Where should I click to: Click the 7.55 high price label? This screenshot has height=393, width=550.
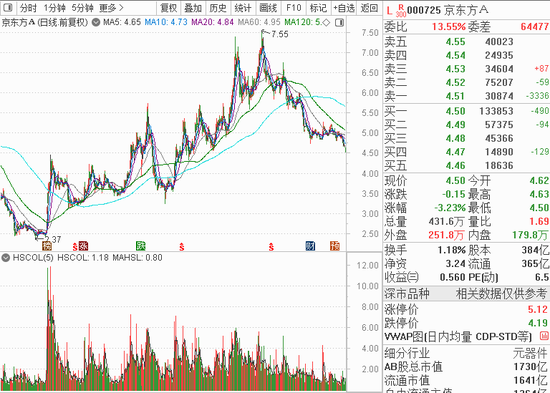click(280, 34)
